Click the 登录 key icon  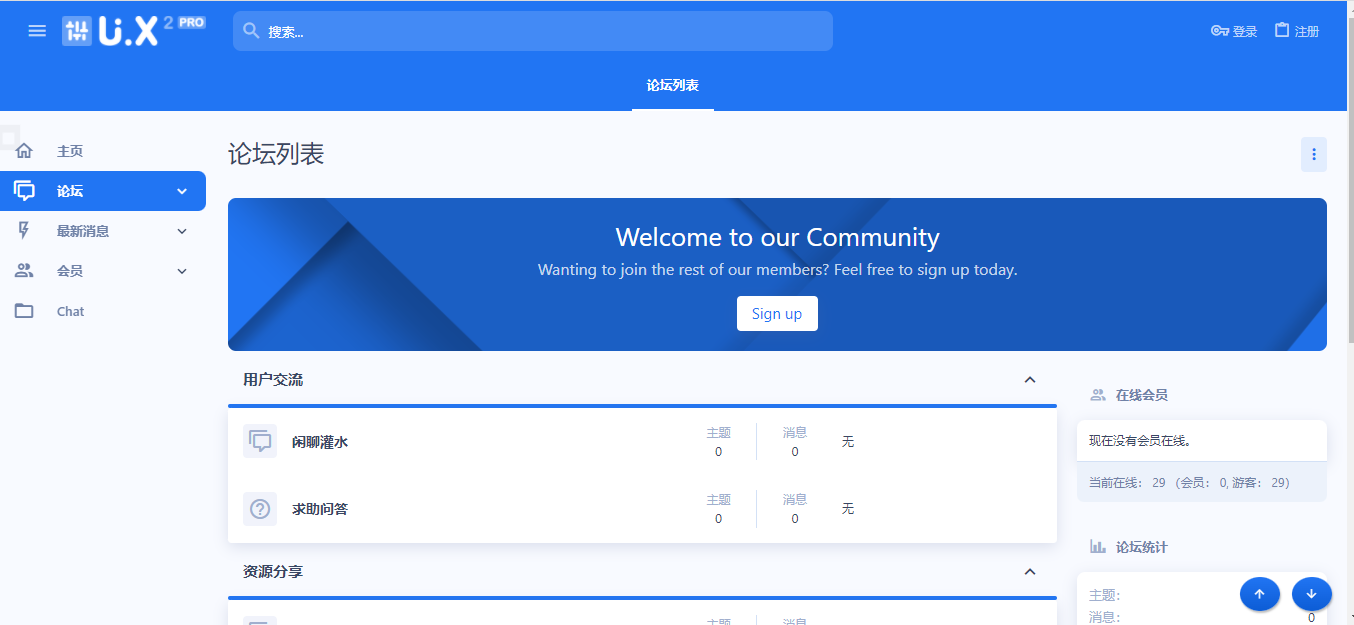1220,31
